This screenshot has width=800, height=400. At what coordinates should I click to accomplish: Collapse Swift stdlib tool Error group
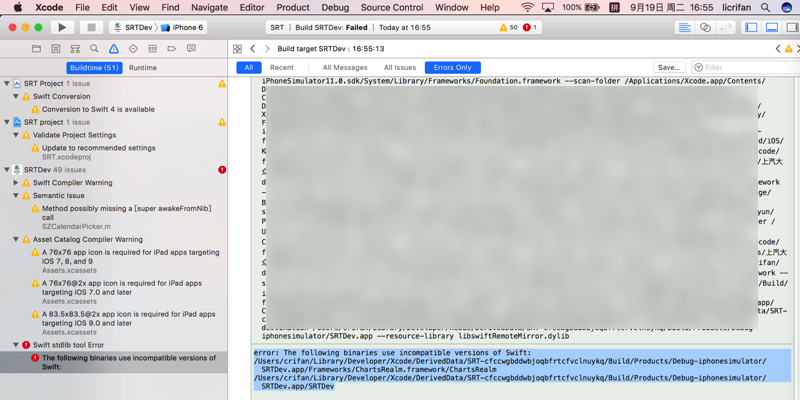pyautogui.click(x=16, y=345)
